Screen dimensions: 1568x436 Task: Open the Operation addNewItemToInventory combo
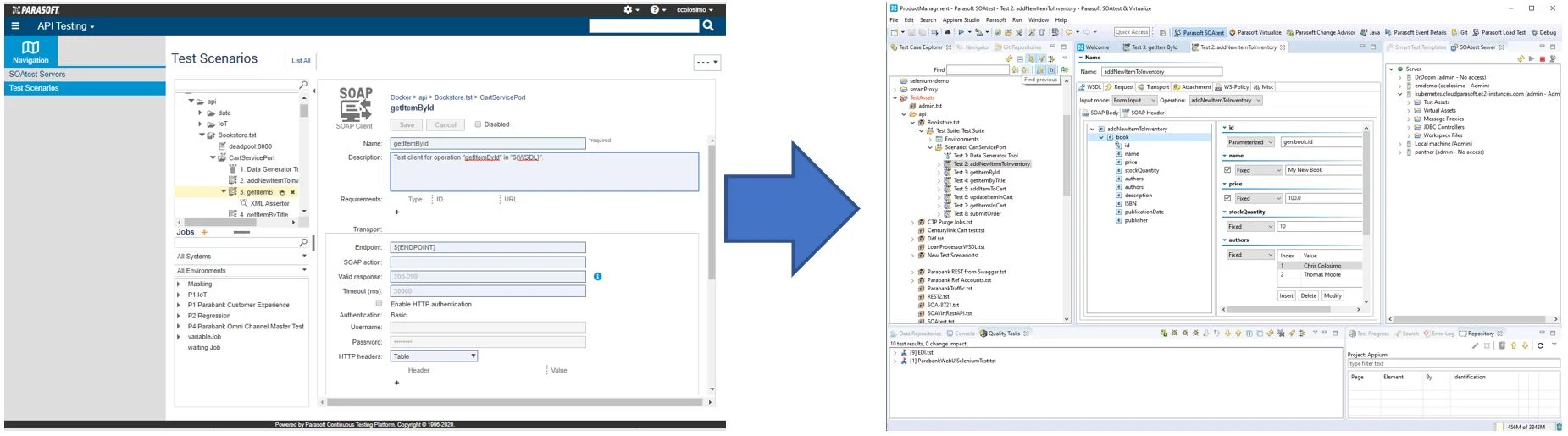coord(1225,100)
